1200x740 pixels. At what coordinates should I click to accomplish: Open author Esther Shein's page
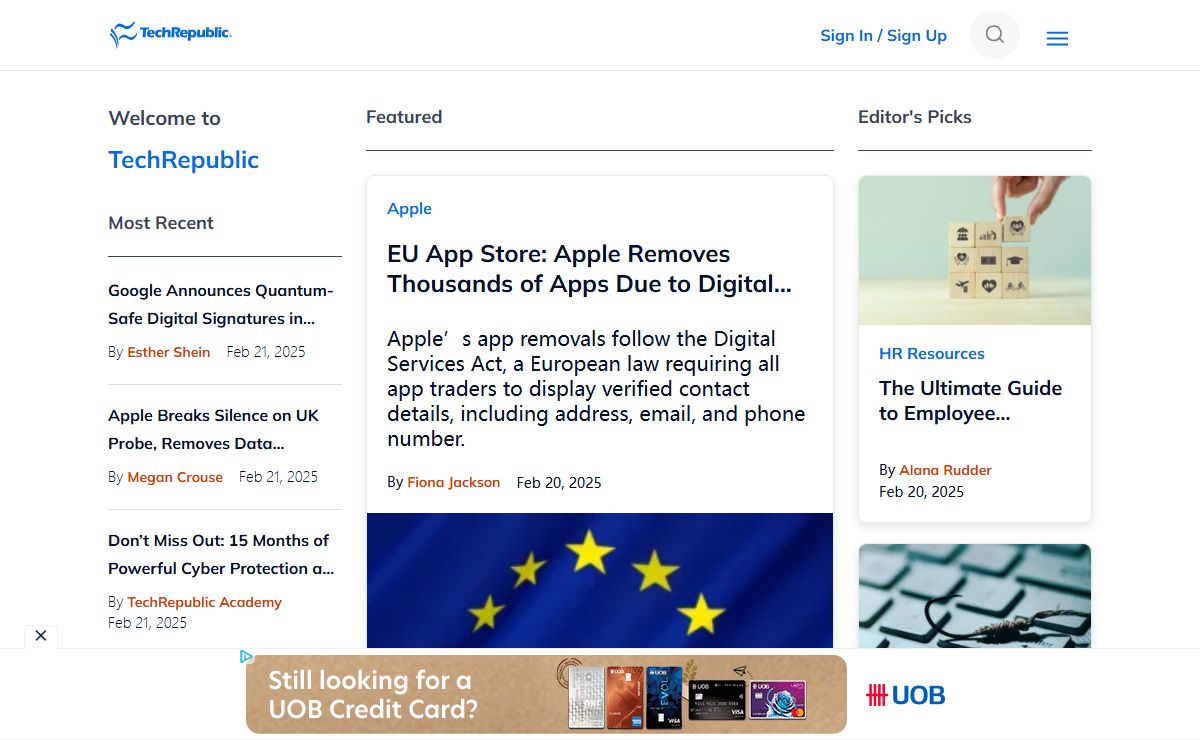click(169, 352)
